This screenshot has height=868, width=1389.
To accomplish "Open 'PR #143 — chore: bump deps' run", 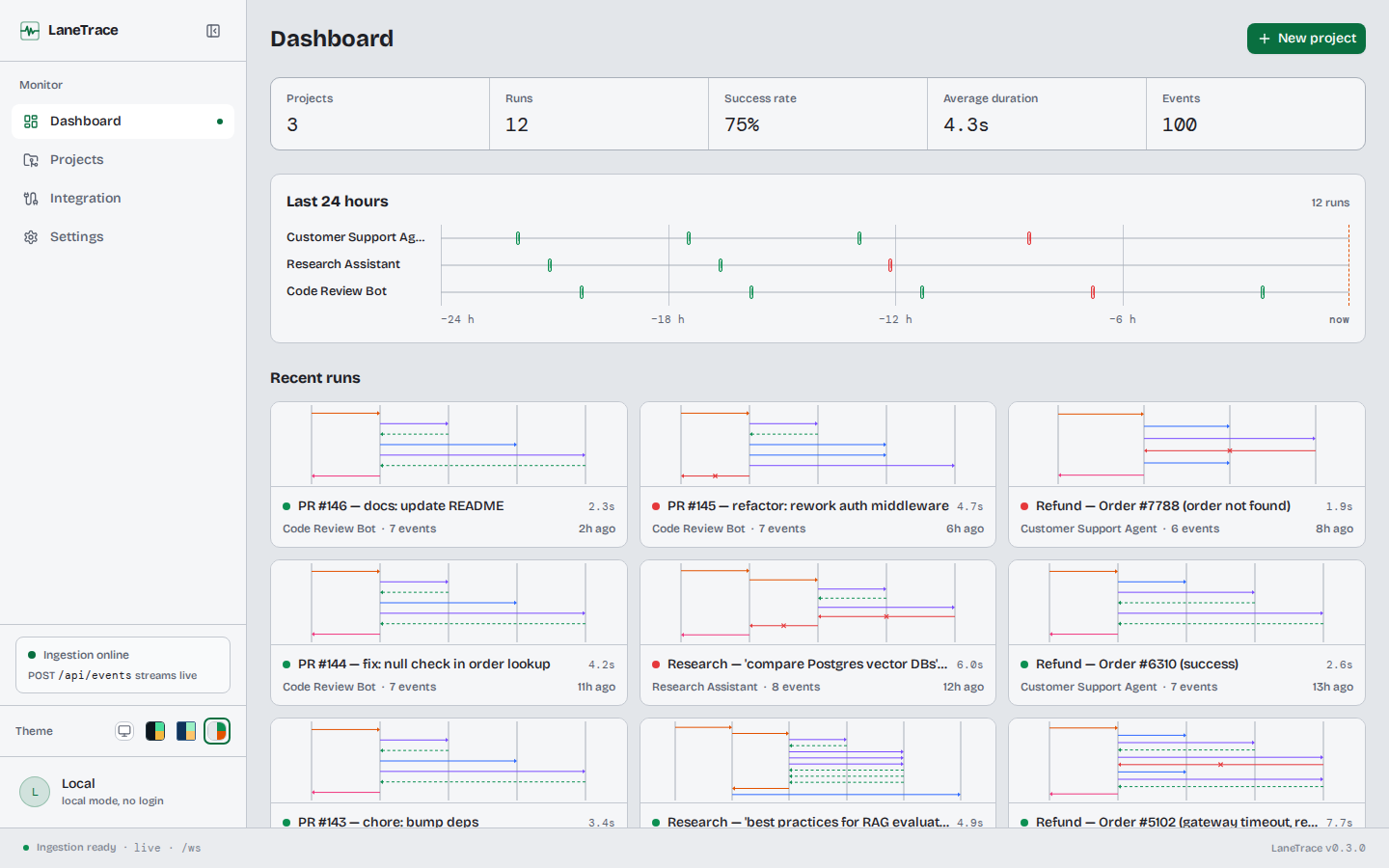I will [x=449, y=773].
